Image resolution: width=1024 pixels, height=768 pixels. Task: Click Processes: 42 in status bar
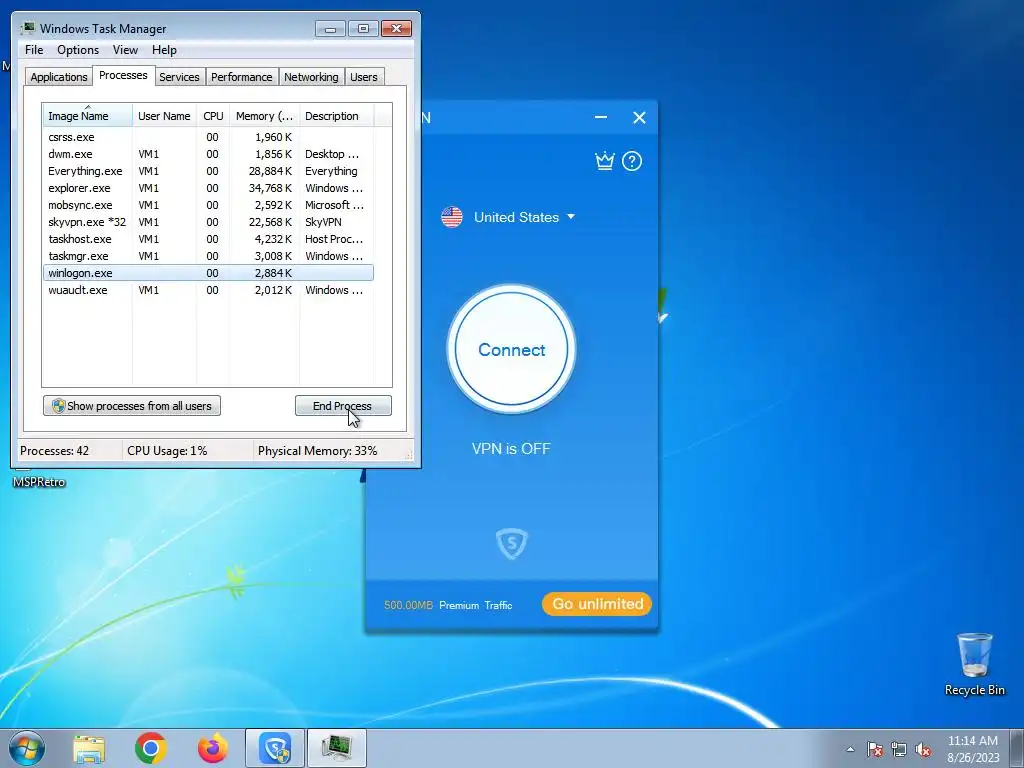[54, 451]
